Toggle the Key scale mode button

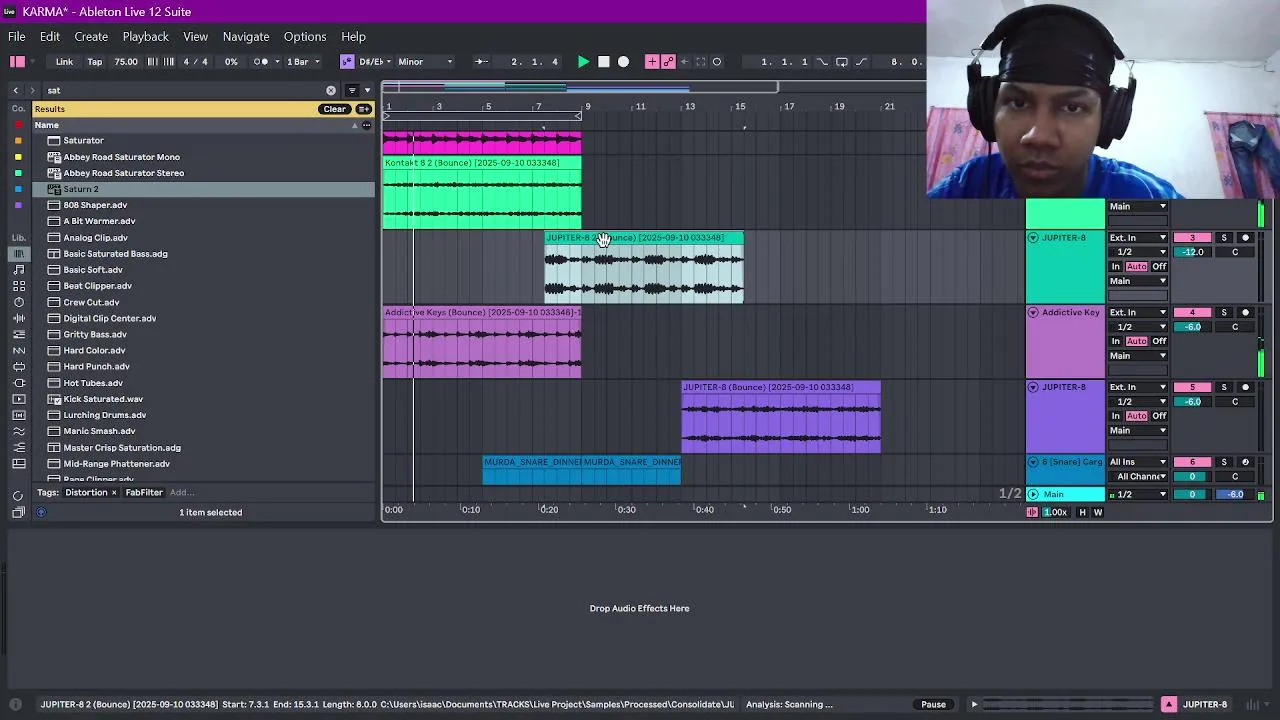click(x=347, y=62)
